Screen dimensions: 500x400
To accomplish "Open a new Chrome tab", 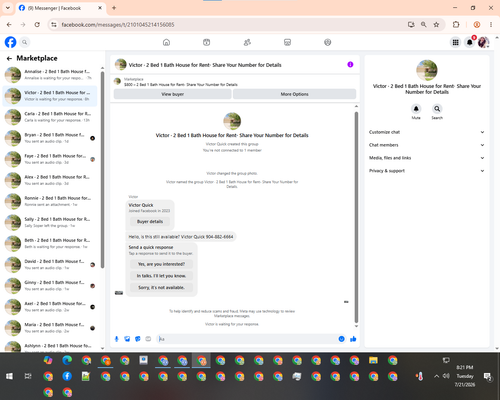I will pos(114,8).
